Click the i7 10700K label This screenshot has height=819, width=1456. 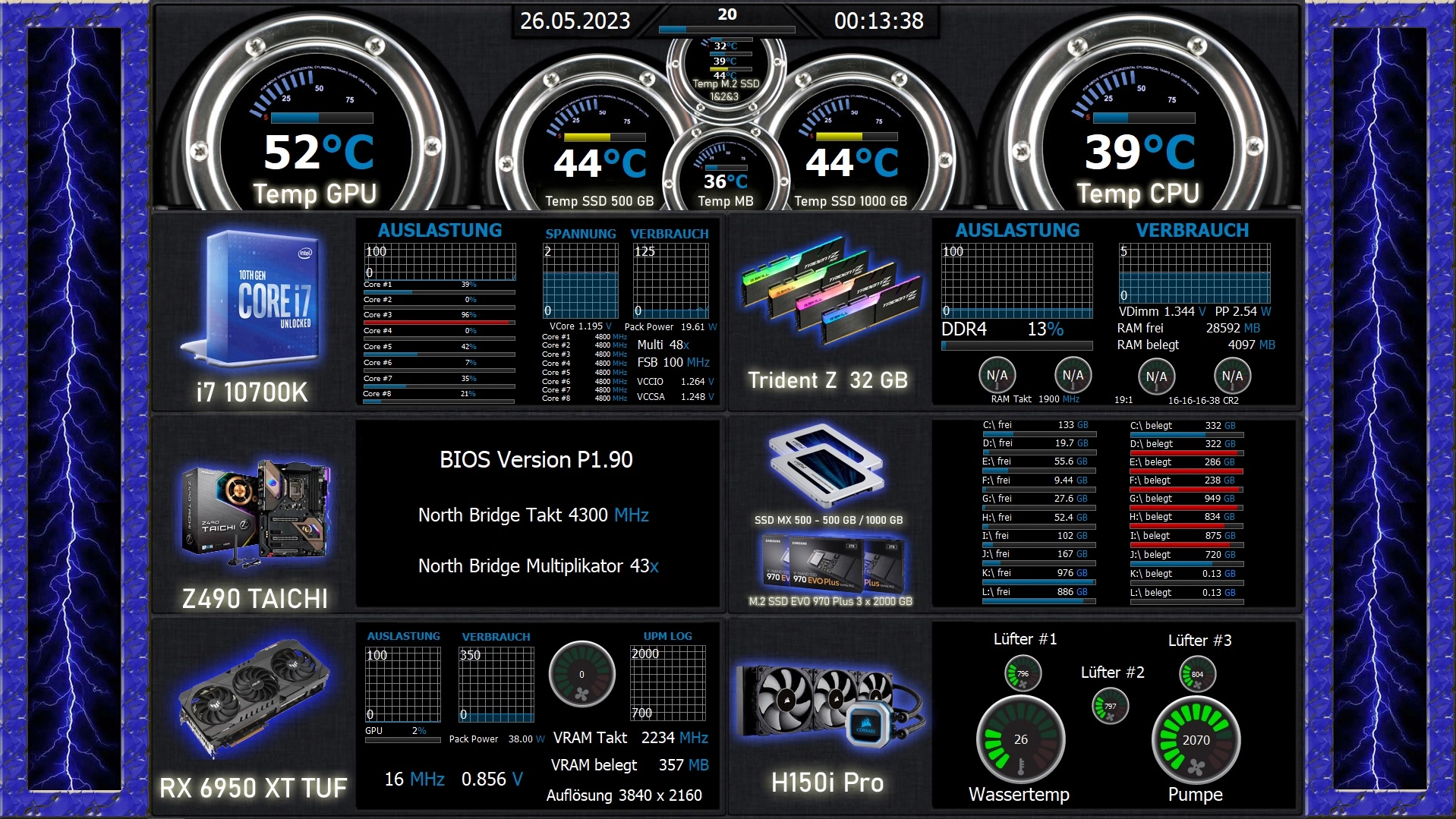tap(252, 392)
